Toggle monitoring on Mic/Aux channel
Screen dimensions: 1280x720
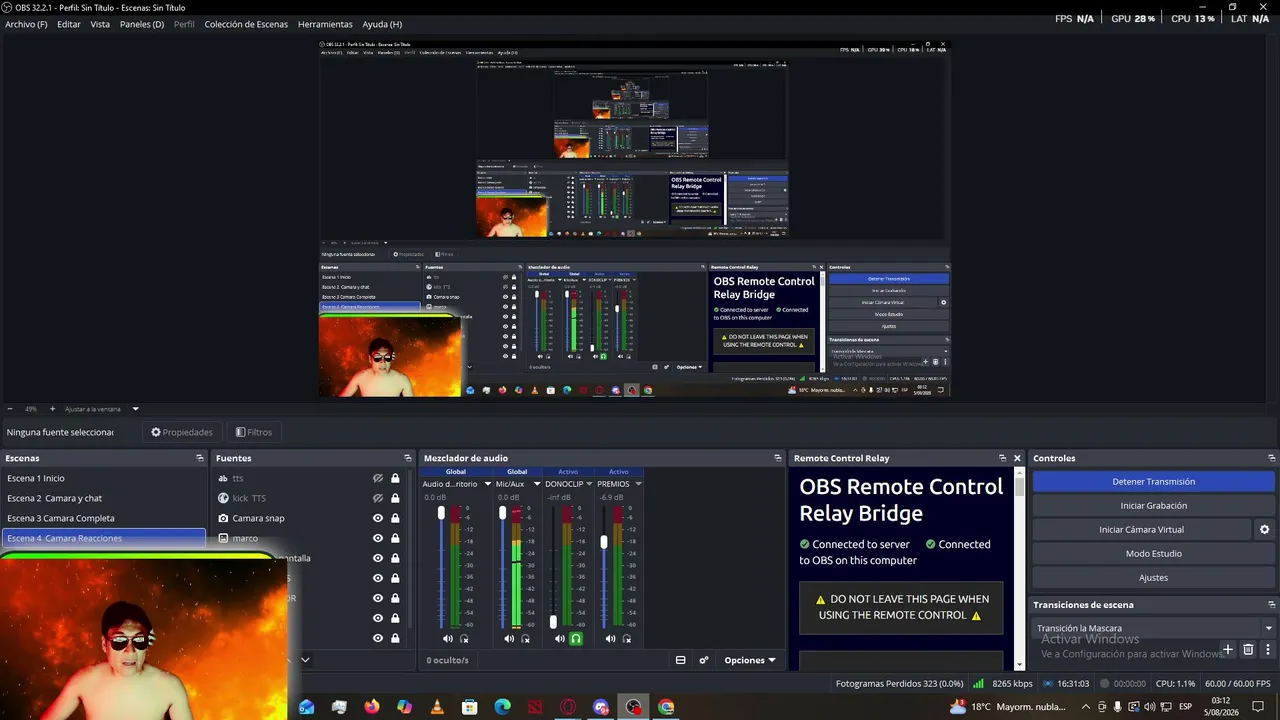[525, 639]
